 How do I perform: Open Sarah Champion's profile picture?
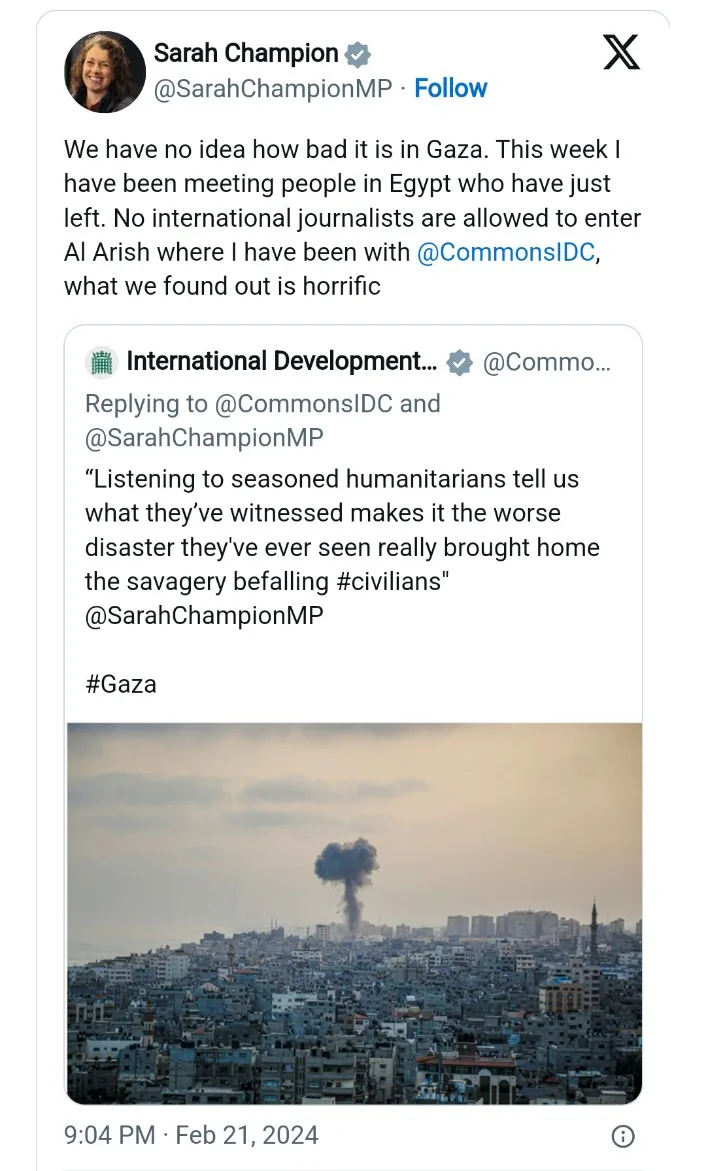point(105,72)
